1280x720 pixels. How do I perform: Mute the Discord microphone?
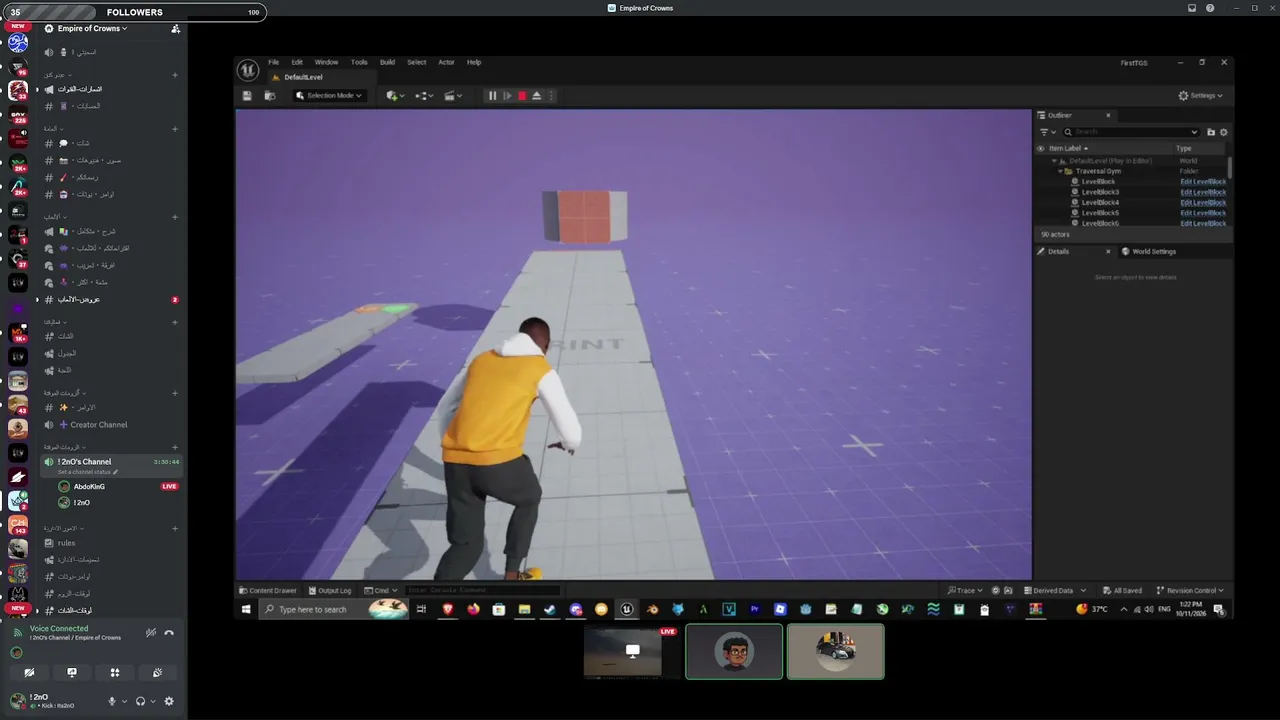pos(112,701)
